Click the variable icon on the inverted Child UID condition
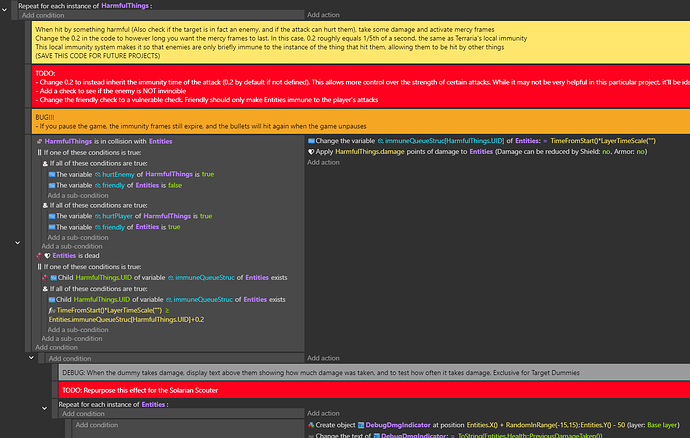 (53, 278)
